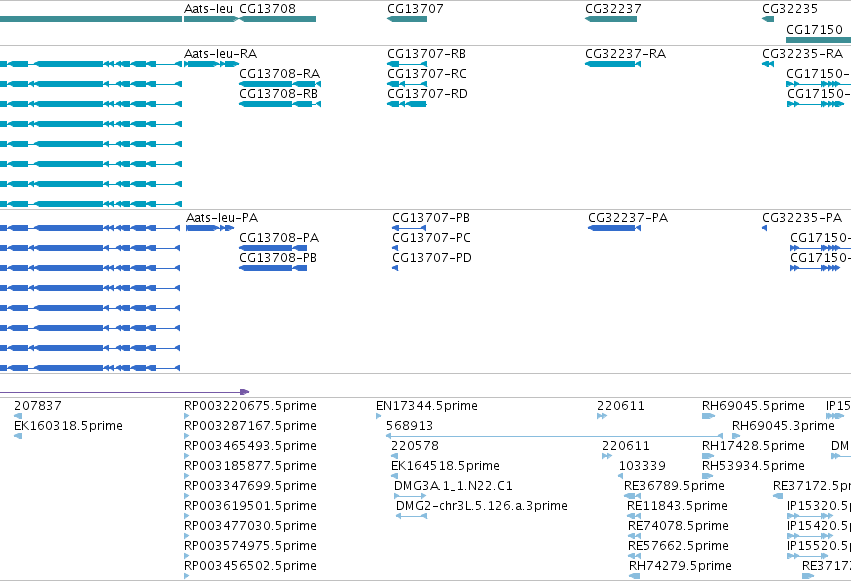The width and height of the screenshot is (851, 581).
Task: Click transcript CG13708-RA
Action: [x=280, y=84]
